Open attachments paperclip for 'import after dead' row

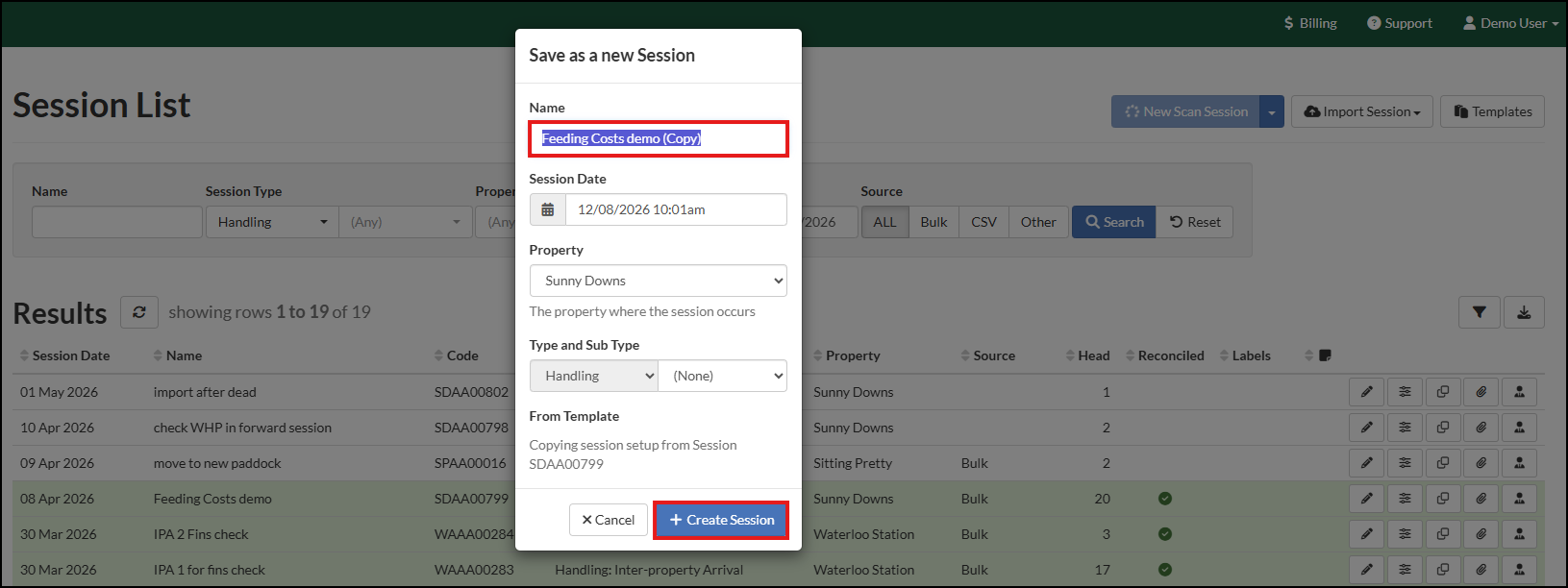coord(1481,392)
